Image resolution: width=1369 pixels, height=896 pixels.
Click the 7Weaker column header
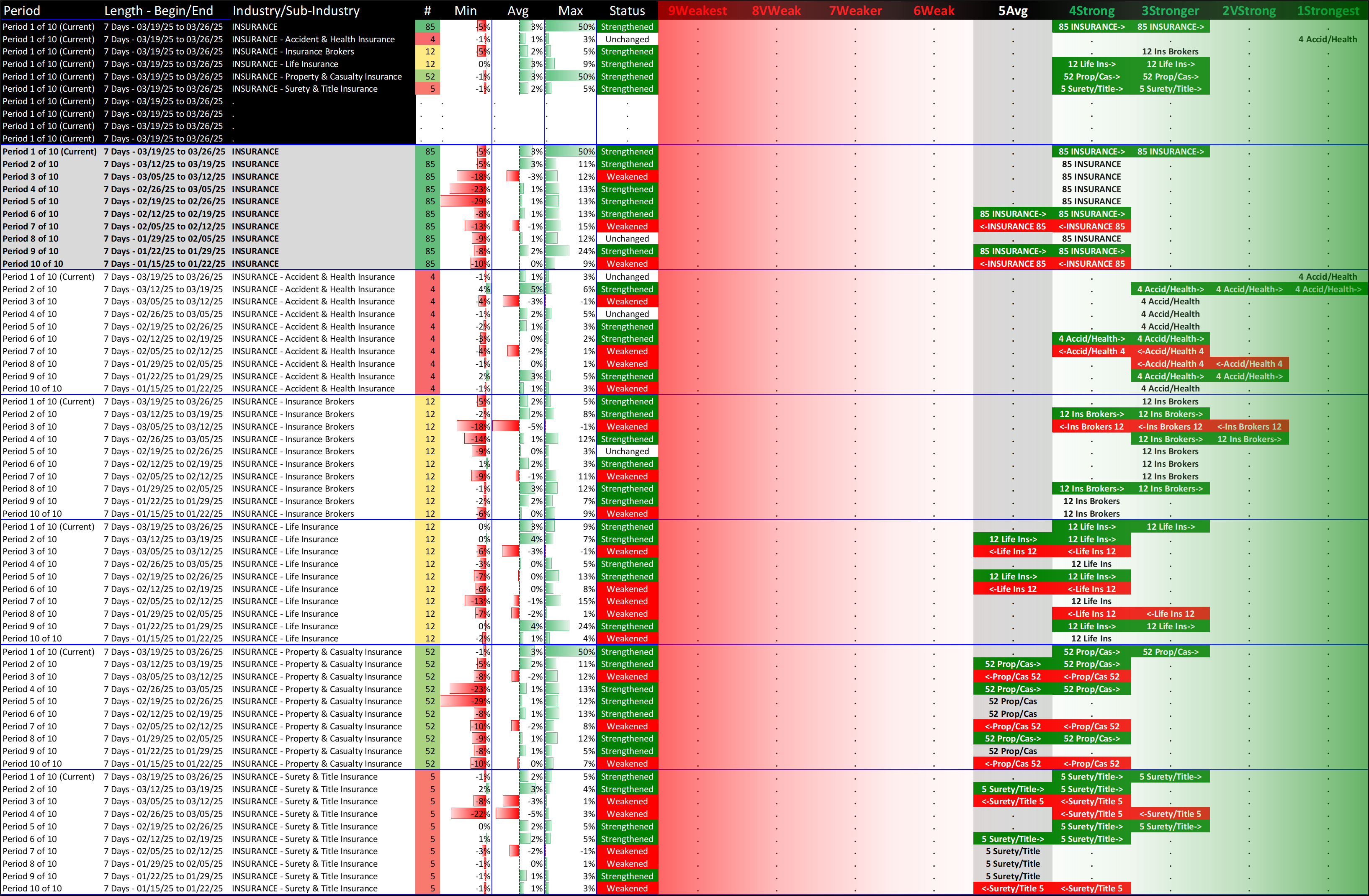click(x=855, y=10)
